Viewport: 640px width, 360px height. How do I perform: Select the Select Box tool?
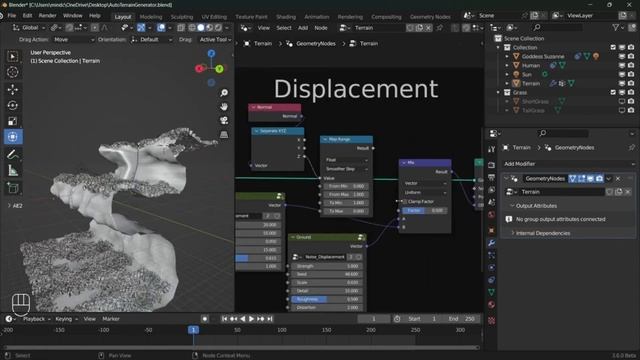(x=13, y=56)
